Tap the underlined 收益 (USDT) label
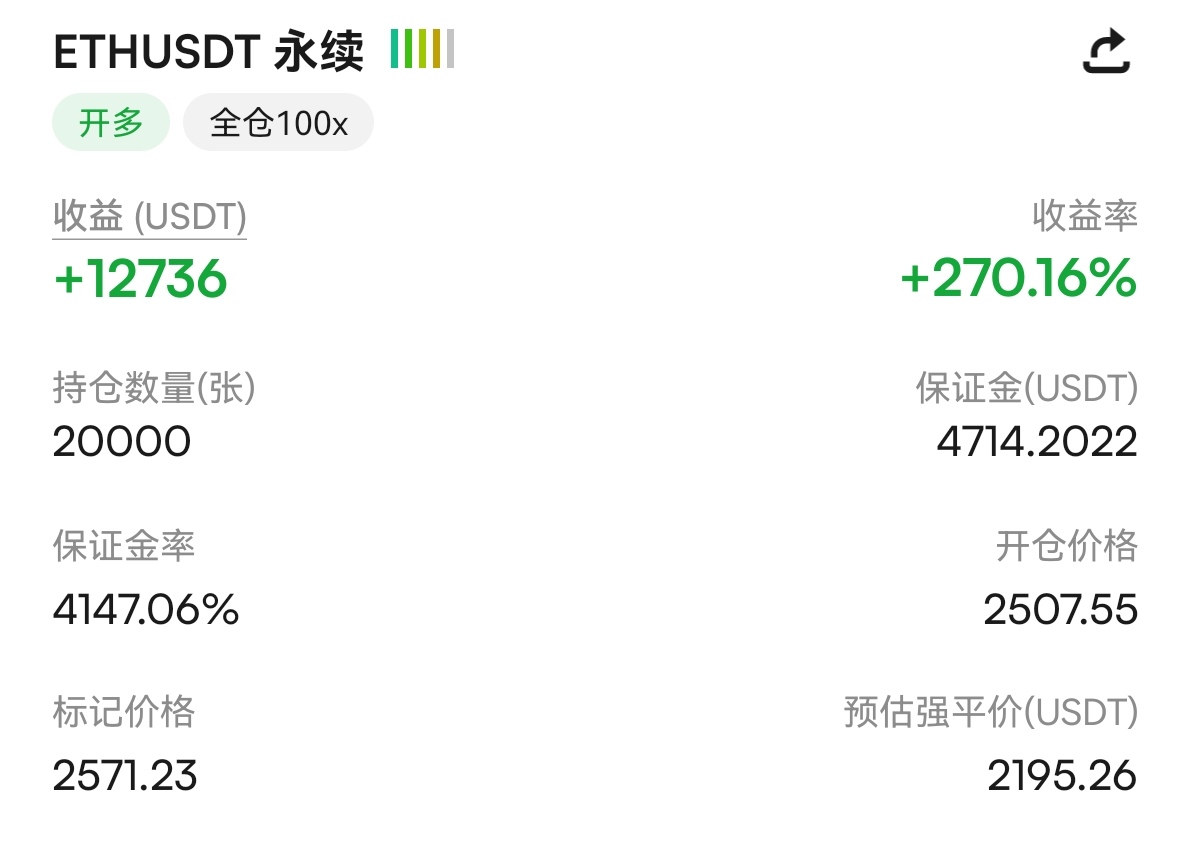 coord(149,217)
